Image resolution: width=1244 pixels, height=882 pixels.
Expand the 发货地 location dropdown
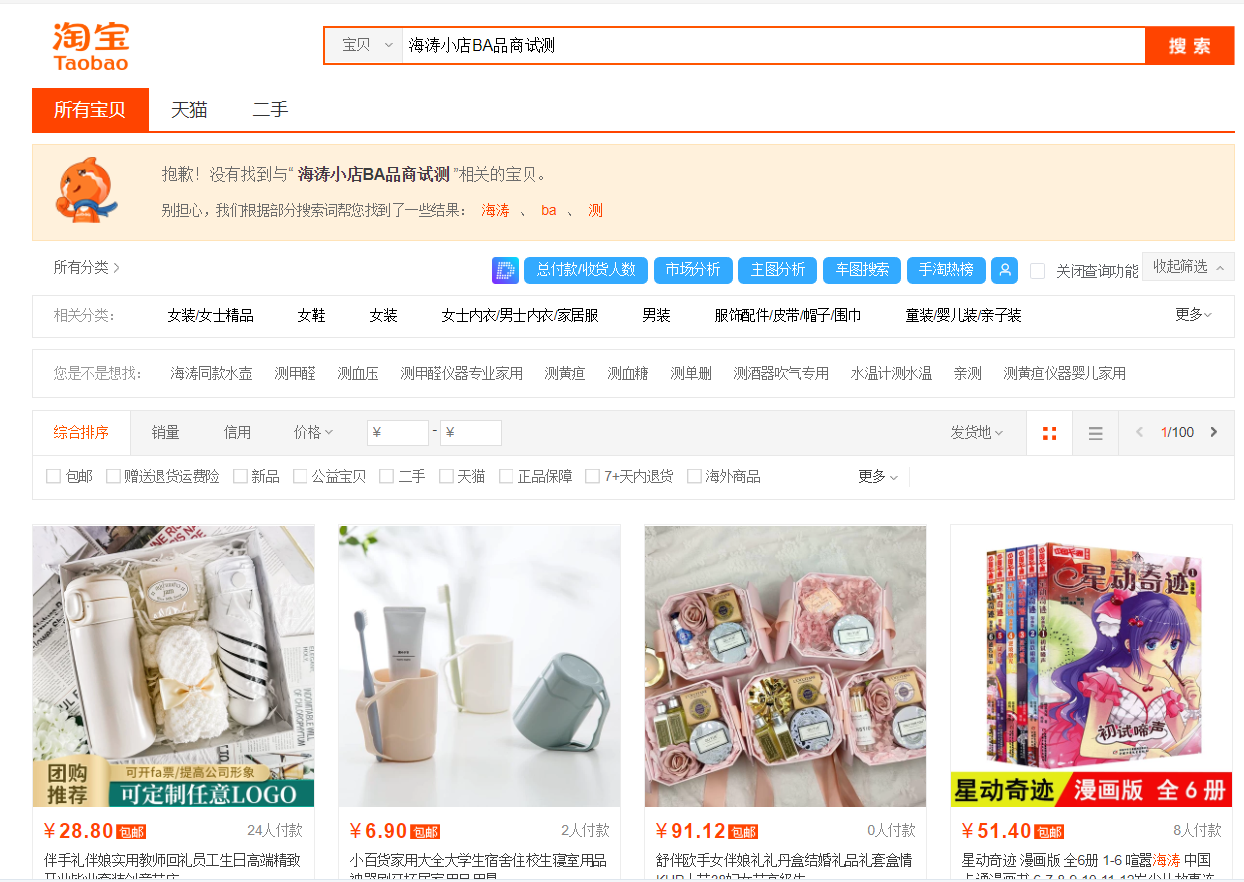[x=976, y=432]
